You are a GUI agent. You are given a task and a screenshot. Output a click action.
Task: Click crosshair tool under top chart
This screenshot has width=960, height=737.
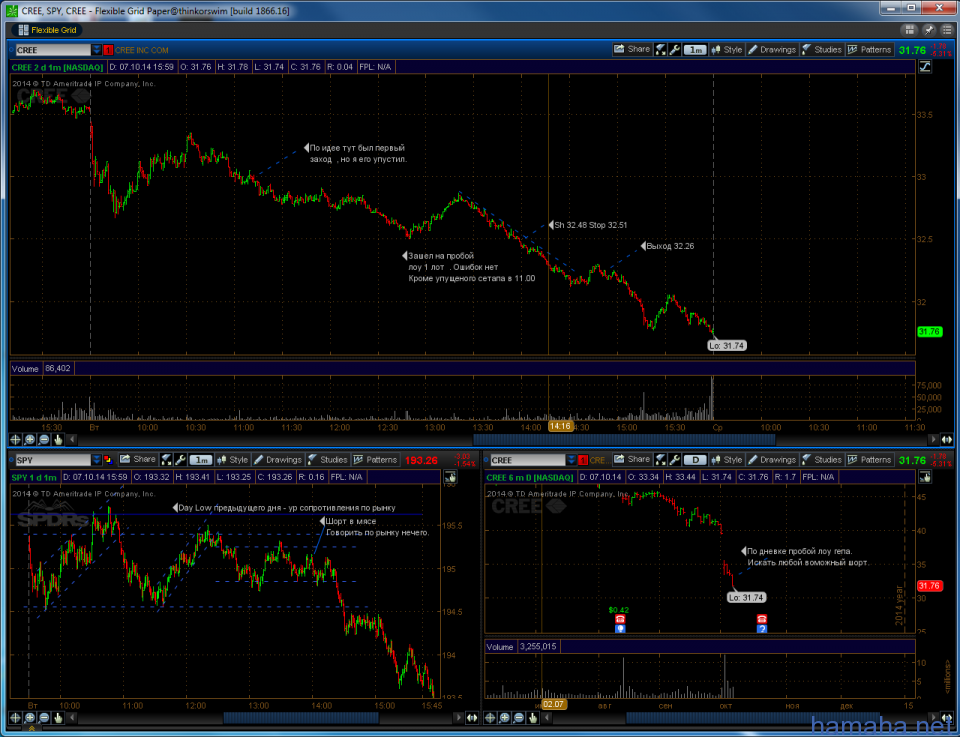15,439
